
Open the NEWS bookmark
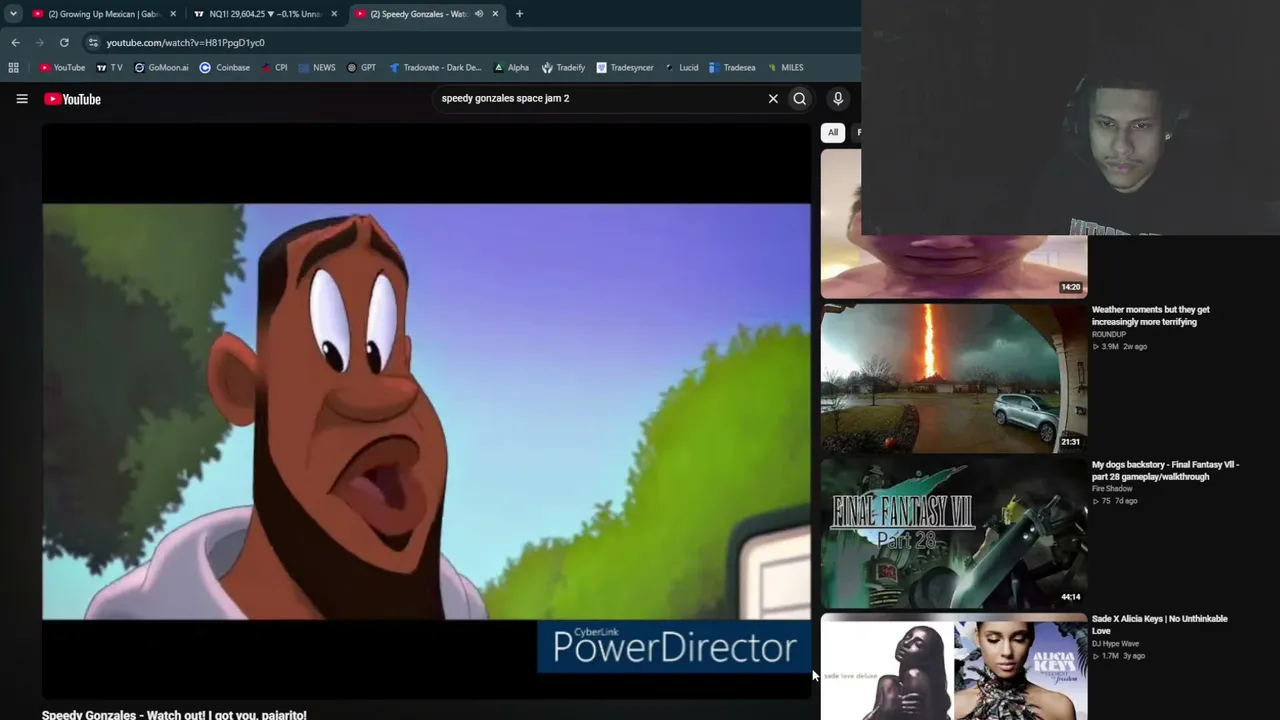tap(317, 68)
